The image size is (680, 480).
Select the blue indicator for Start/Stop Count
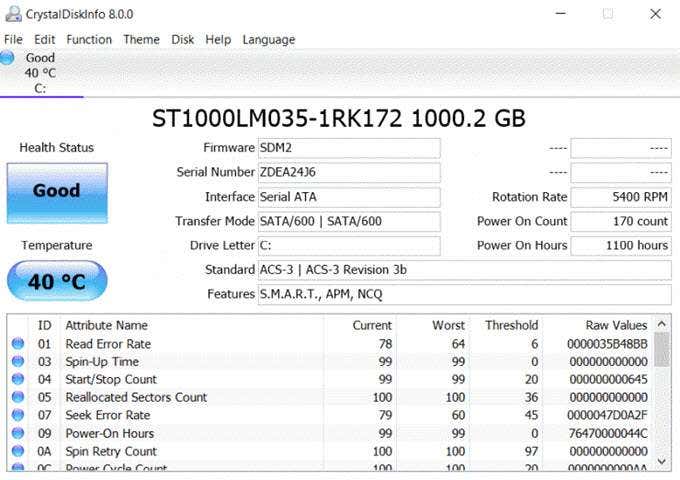tap(16, 380)
